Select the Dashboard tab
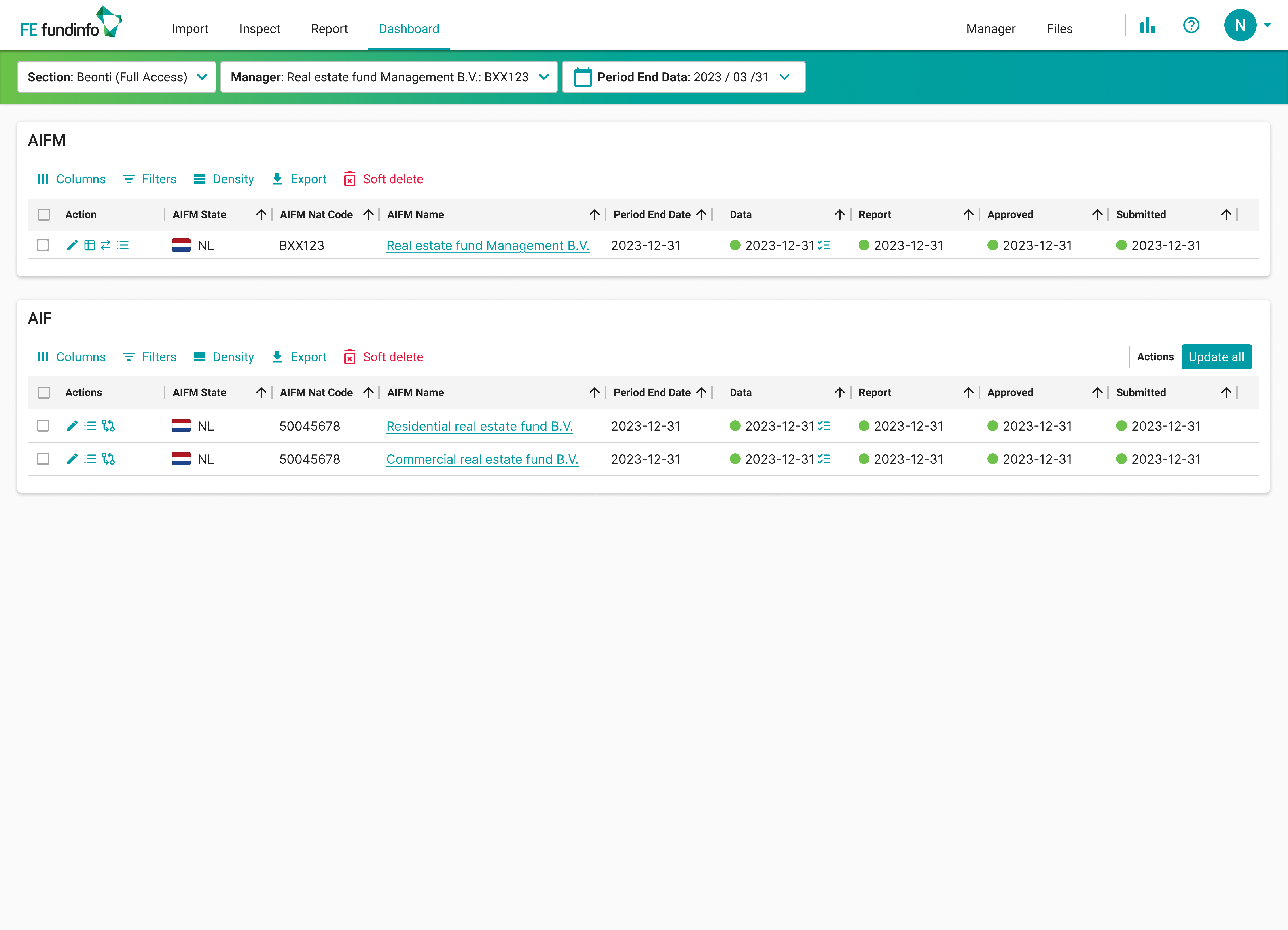The height and width of the screenshot is (930, 1288). (x=409, y=29)
